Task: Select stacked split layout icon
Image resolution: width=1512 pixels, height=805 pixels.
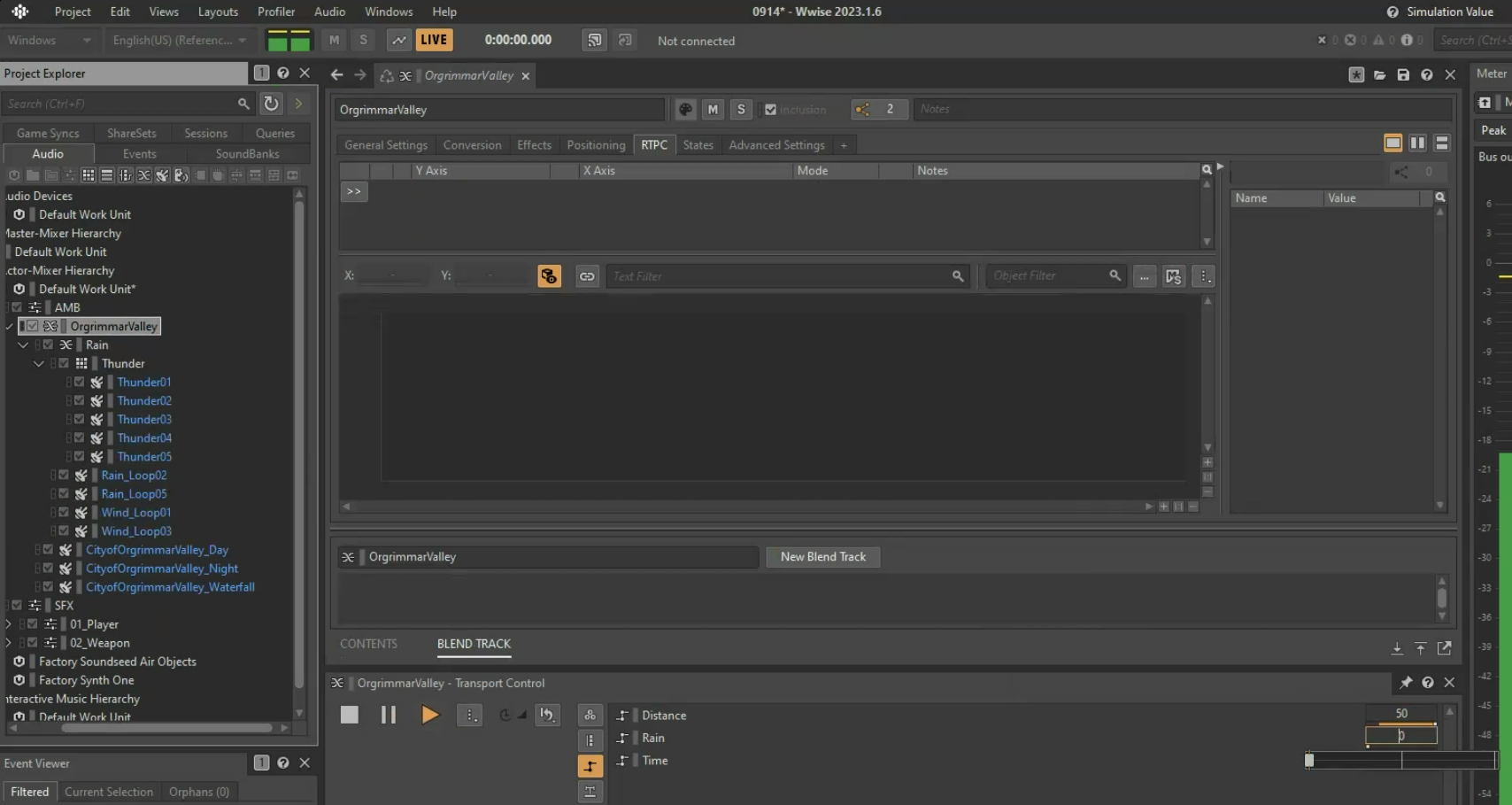Action: [x=1442, y=143]
